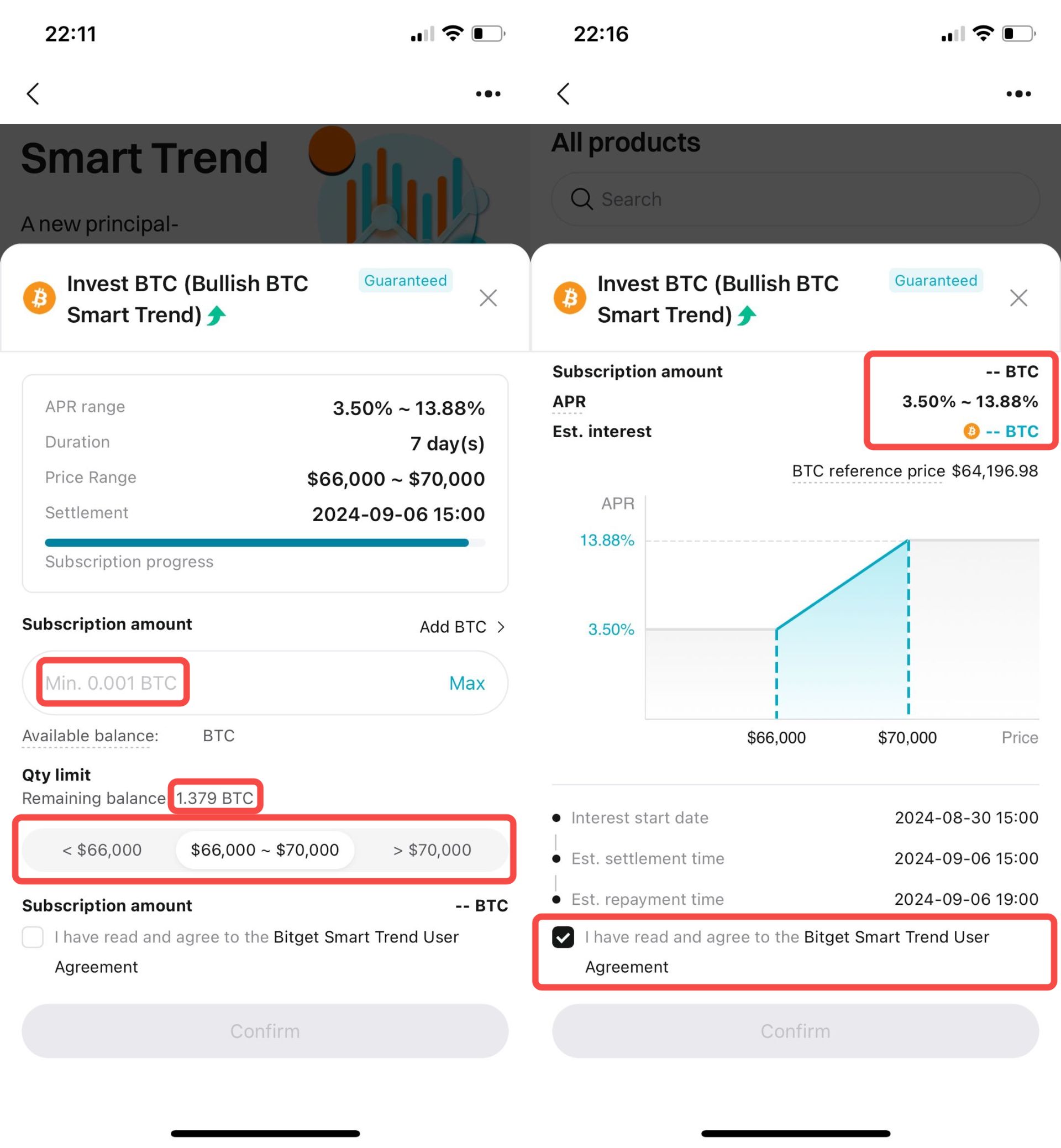
Task: Close the left Invest BTC sheet
Action: coord(488,298)
